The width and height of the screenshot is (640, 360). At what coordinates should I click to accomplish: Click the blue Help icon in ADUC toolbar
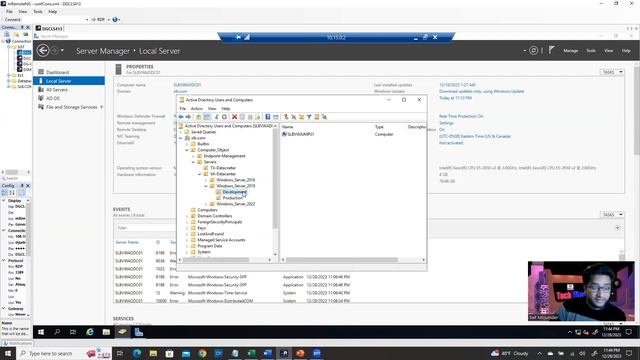click(x=268, y=117)
